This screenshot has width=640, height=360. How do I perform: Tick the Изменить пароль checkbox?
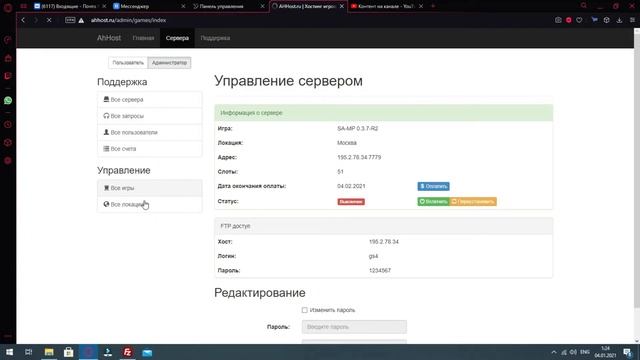304,310
